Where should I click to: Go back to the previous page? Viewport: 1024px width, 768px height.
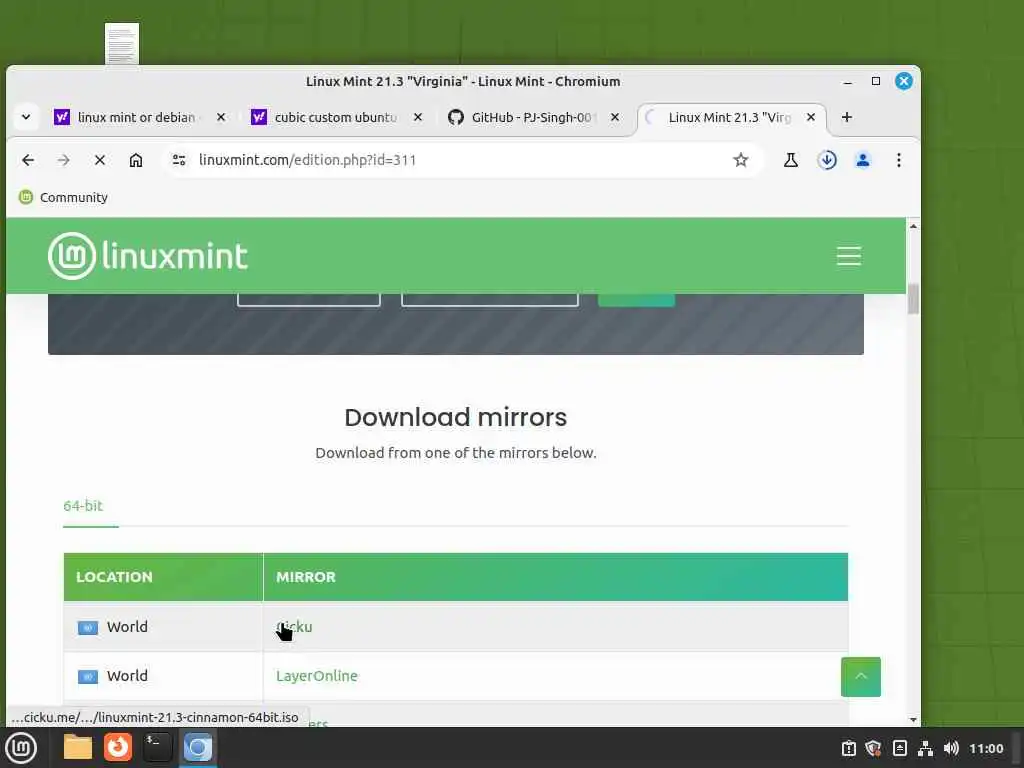(x=28, y=160)
